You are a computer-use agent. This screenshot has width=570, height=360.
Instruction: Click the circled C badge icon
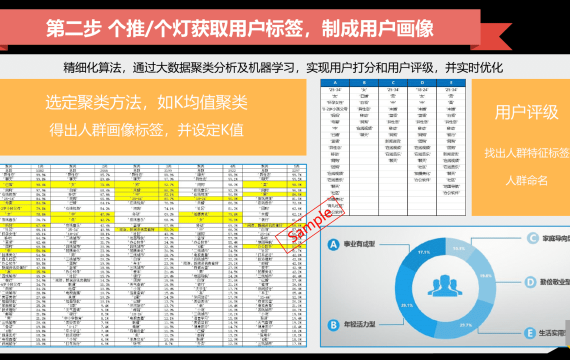(533, 239)
